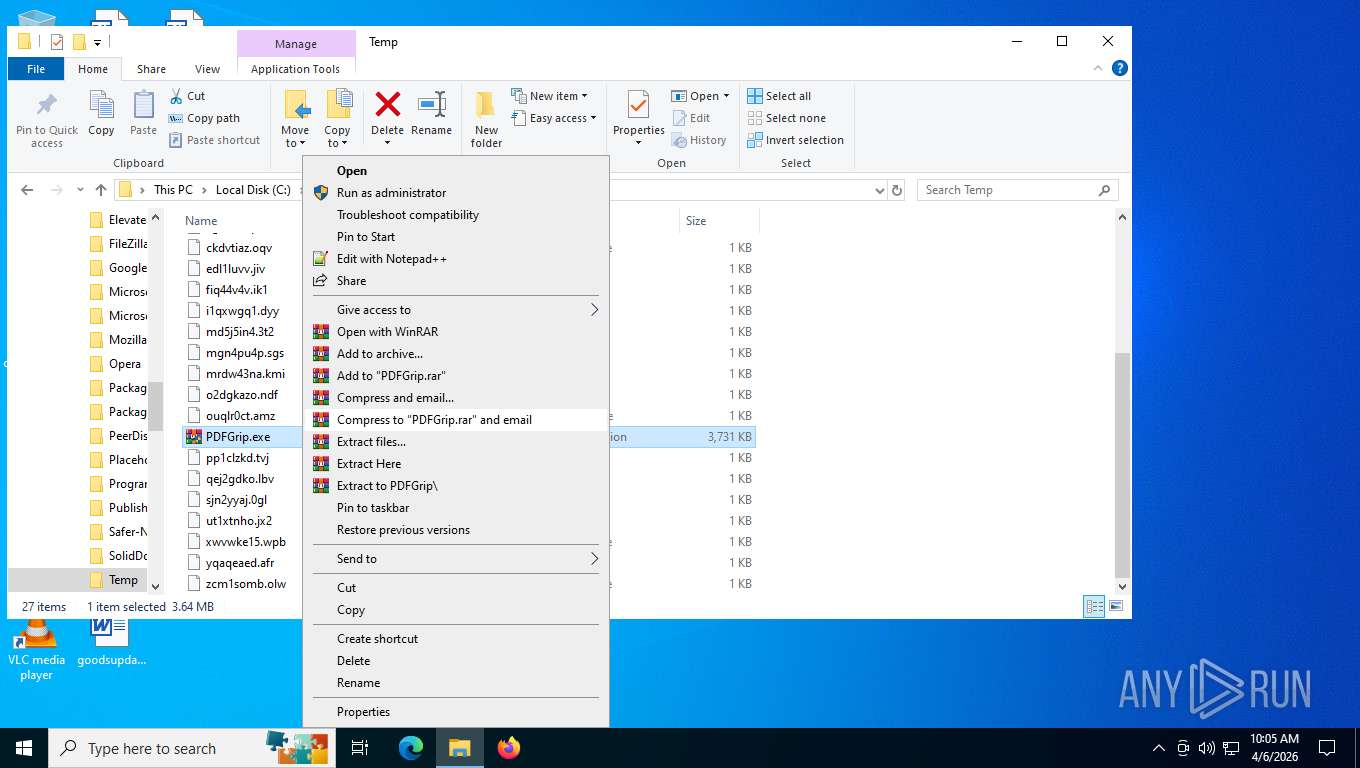The image size is (1360, 768).
Task: Click Pin to Quick access icon
Action: click(x=46, y=105)
